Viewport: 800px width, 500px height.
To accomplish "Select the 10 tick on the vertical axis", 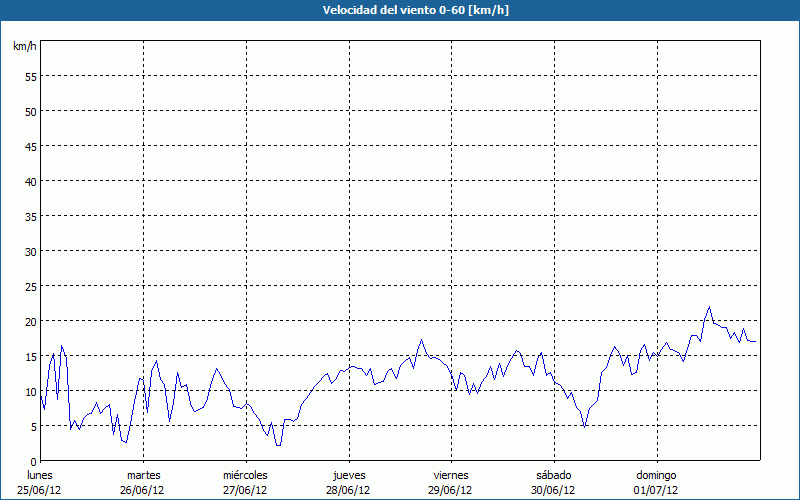I will point(30,391).
